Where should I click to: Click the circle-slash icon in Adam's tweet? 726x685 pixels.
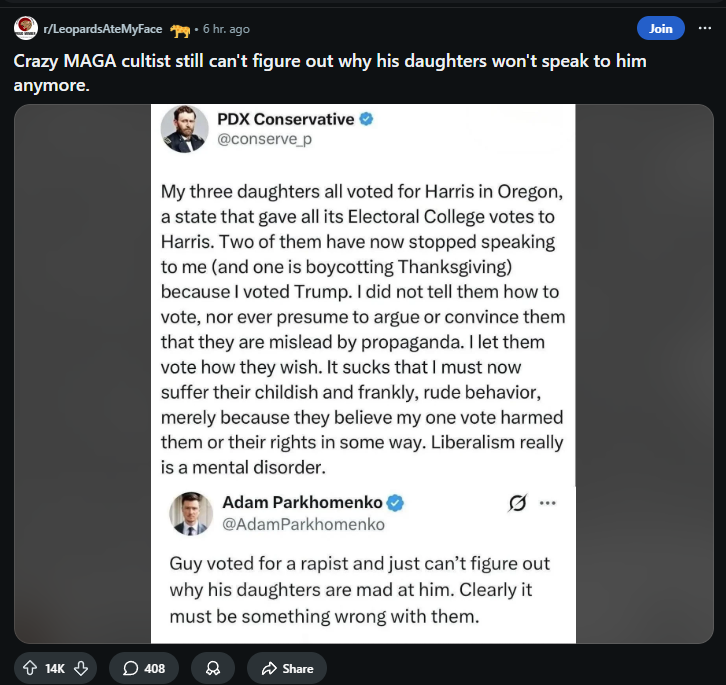click(x=517, y=503)
